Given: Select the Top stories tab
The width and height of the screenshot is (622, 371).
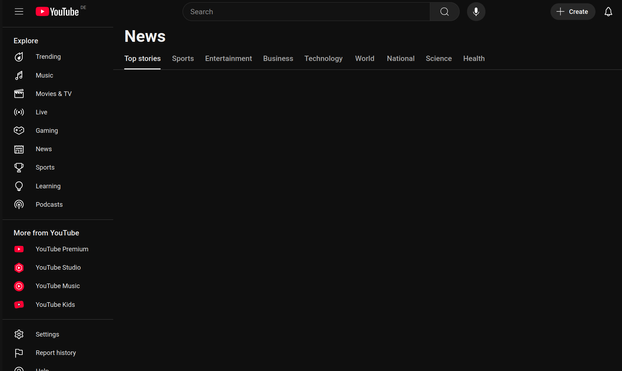Looking at the screenshot, I should point(142,59).
